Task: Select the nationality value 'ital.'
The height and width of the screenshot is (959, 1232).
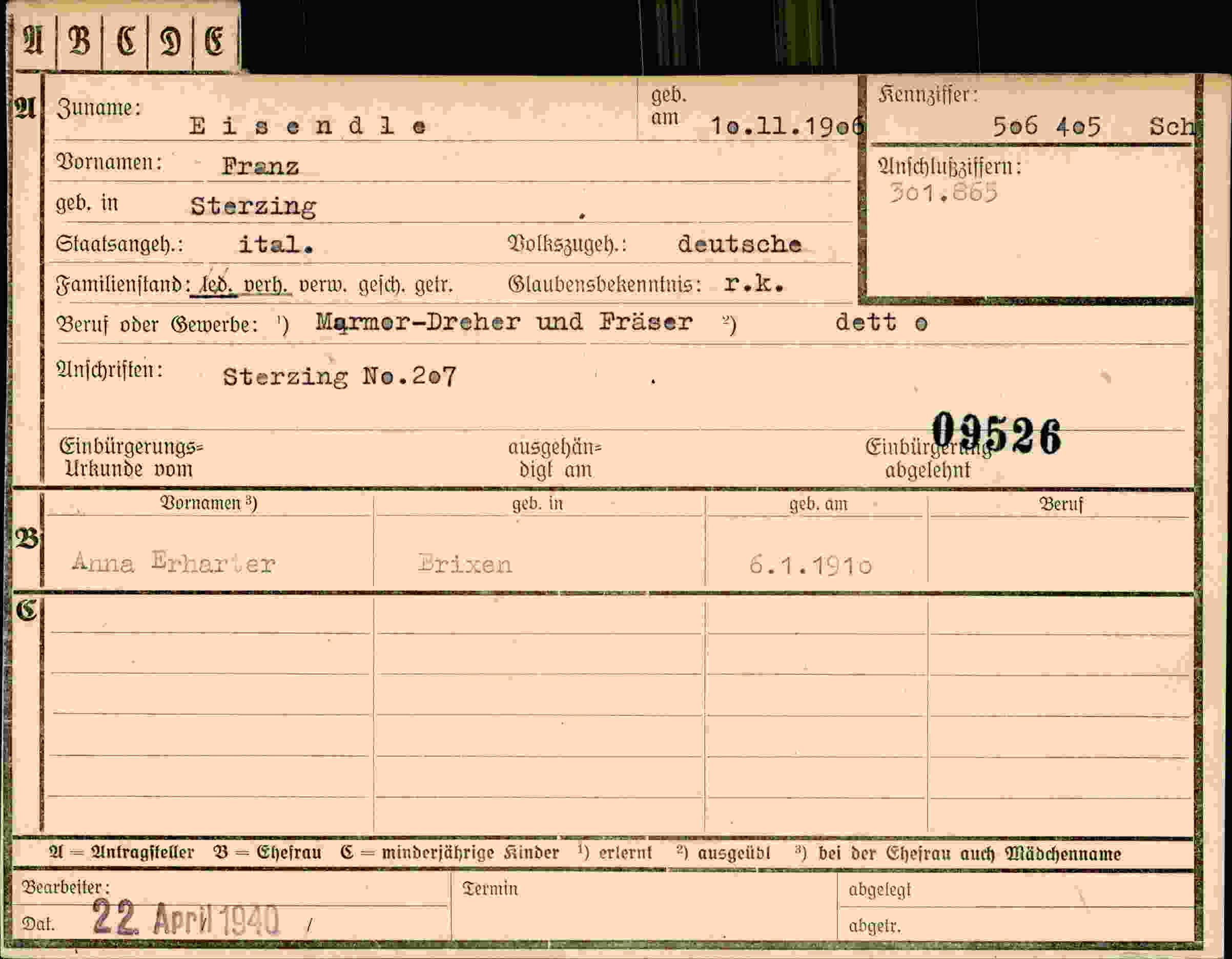Action: [276, 245]
